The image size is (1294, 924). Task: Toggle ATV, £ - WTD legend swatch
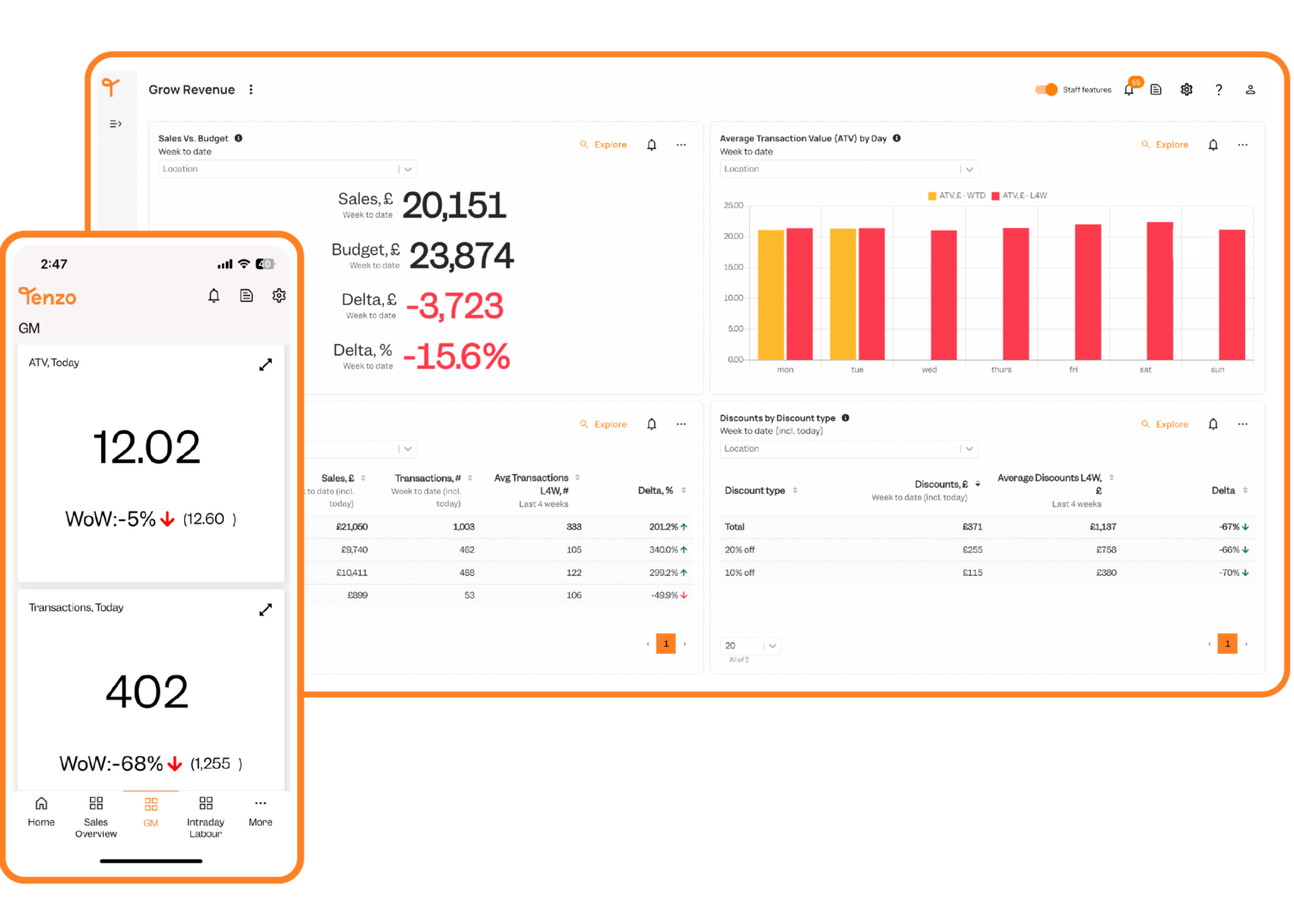click(x=932, y=195)
